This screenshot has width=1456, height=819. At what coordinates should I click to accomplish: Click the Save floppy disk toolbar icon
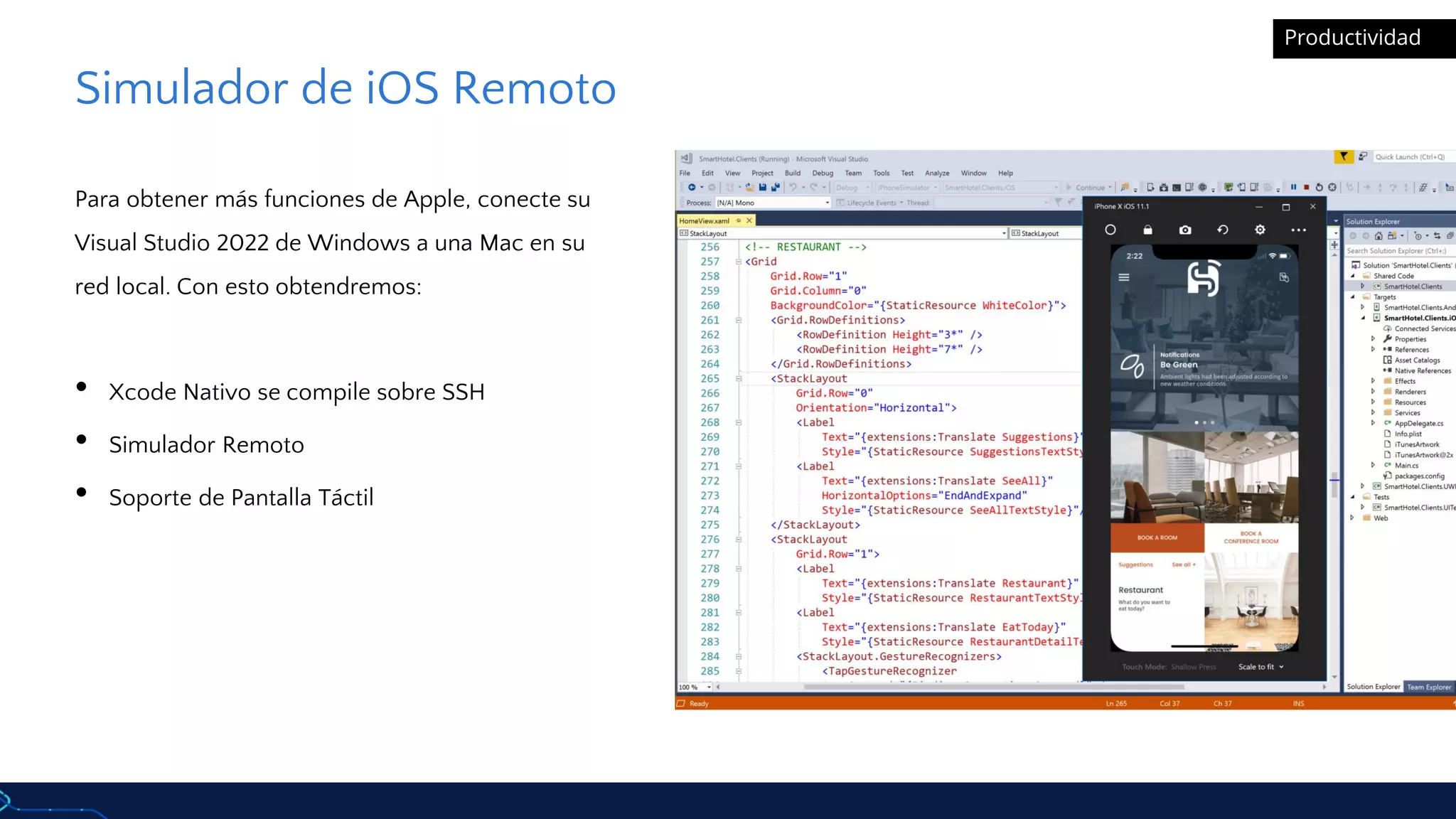(x=763, y=188)
